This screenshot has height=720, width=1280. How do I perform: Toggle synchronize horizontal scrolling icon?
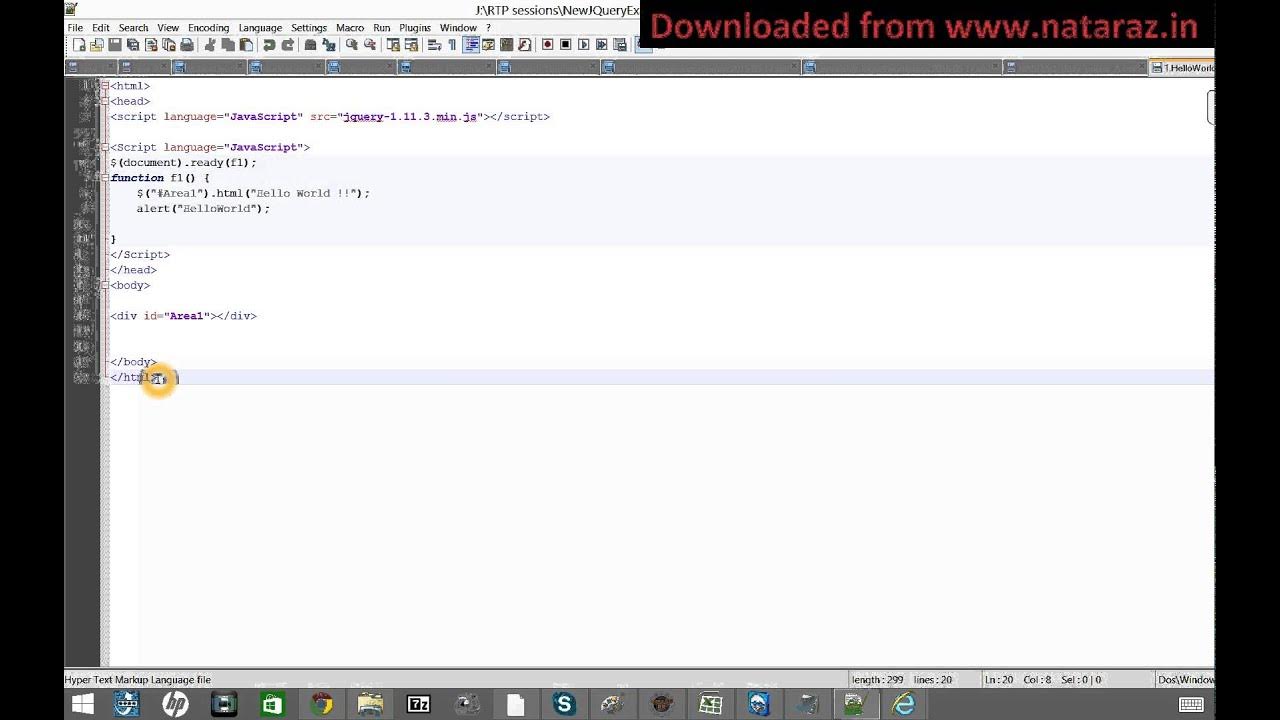[411, 45]
